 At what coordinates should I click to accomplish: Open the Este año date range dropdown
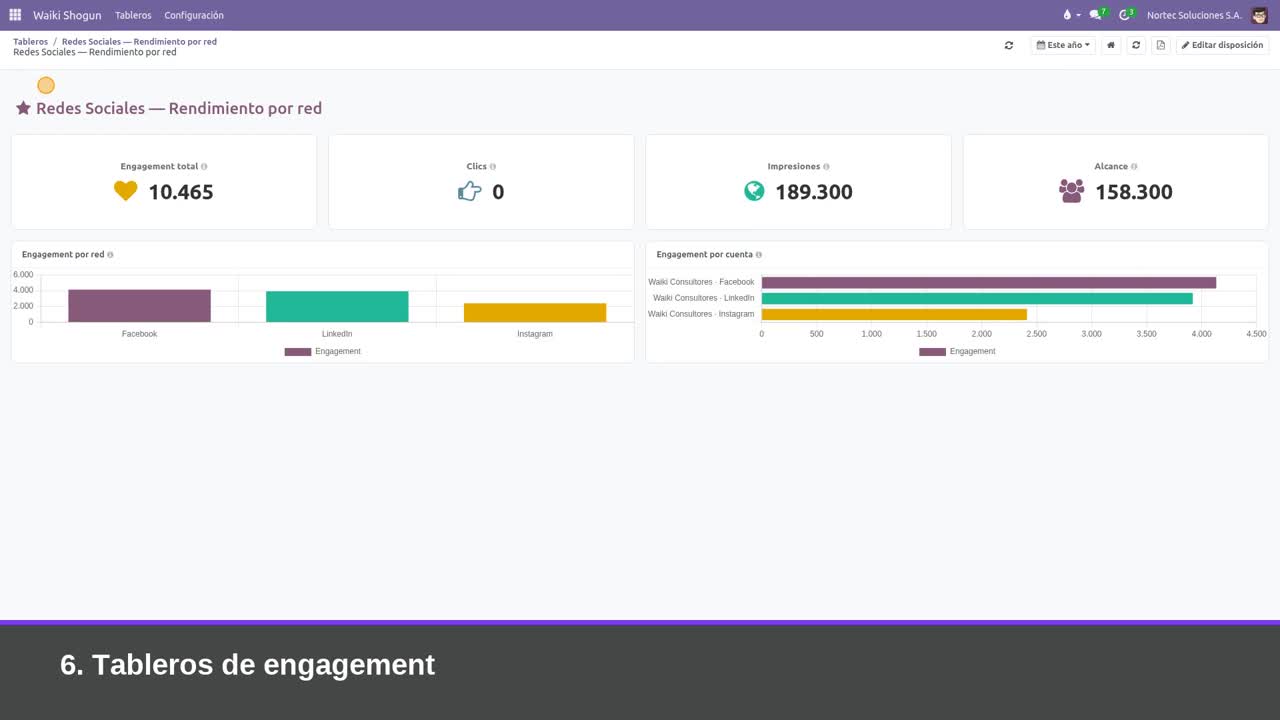(1063, 45)
